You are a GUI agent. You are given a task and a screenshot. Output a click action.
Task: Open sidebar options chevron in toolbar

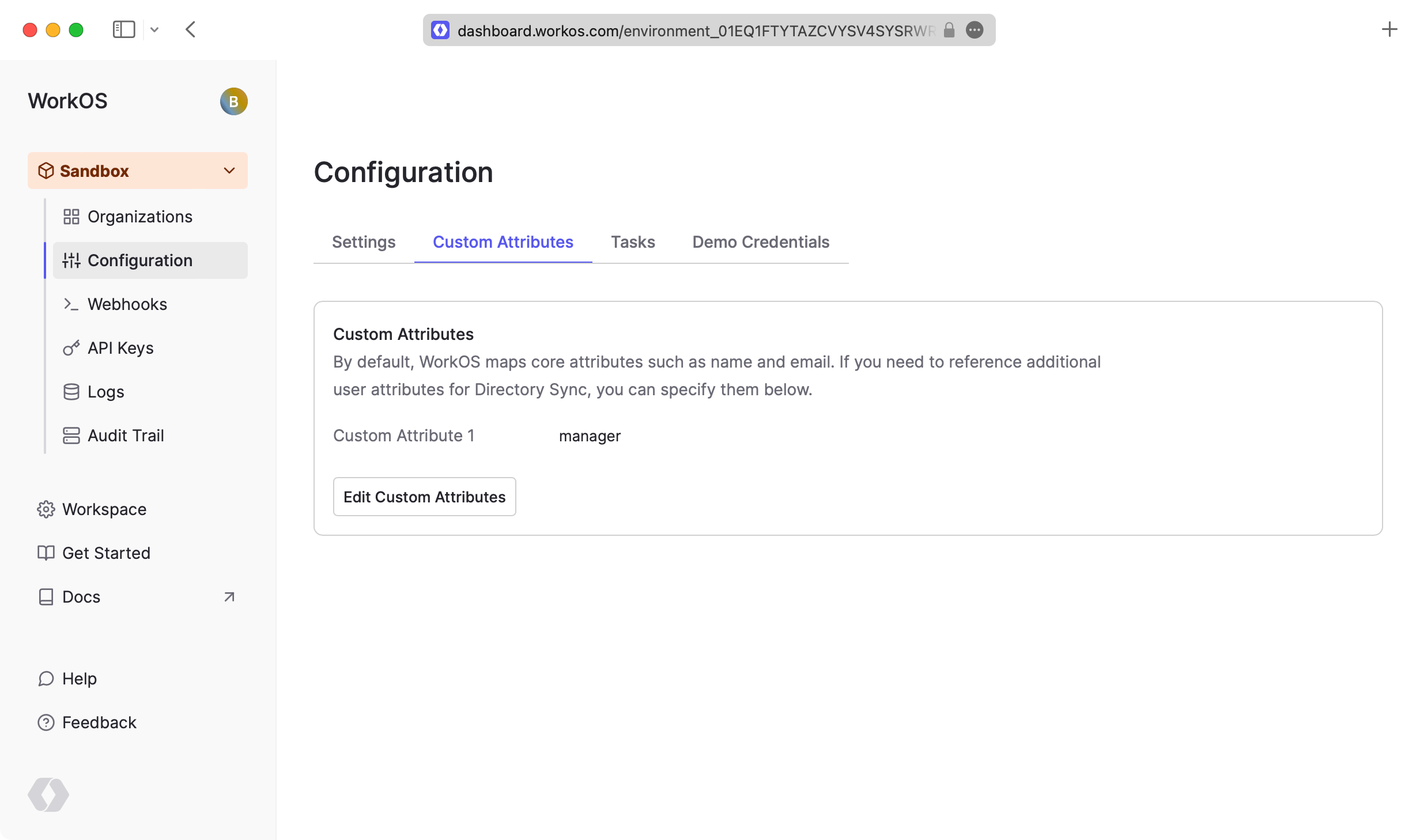point(154,29)
